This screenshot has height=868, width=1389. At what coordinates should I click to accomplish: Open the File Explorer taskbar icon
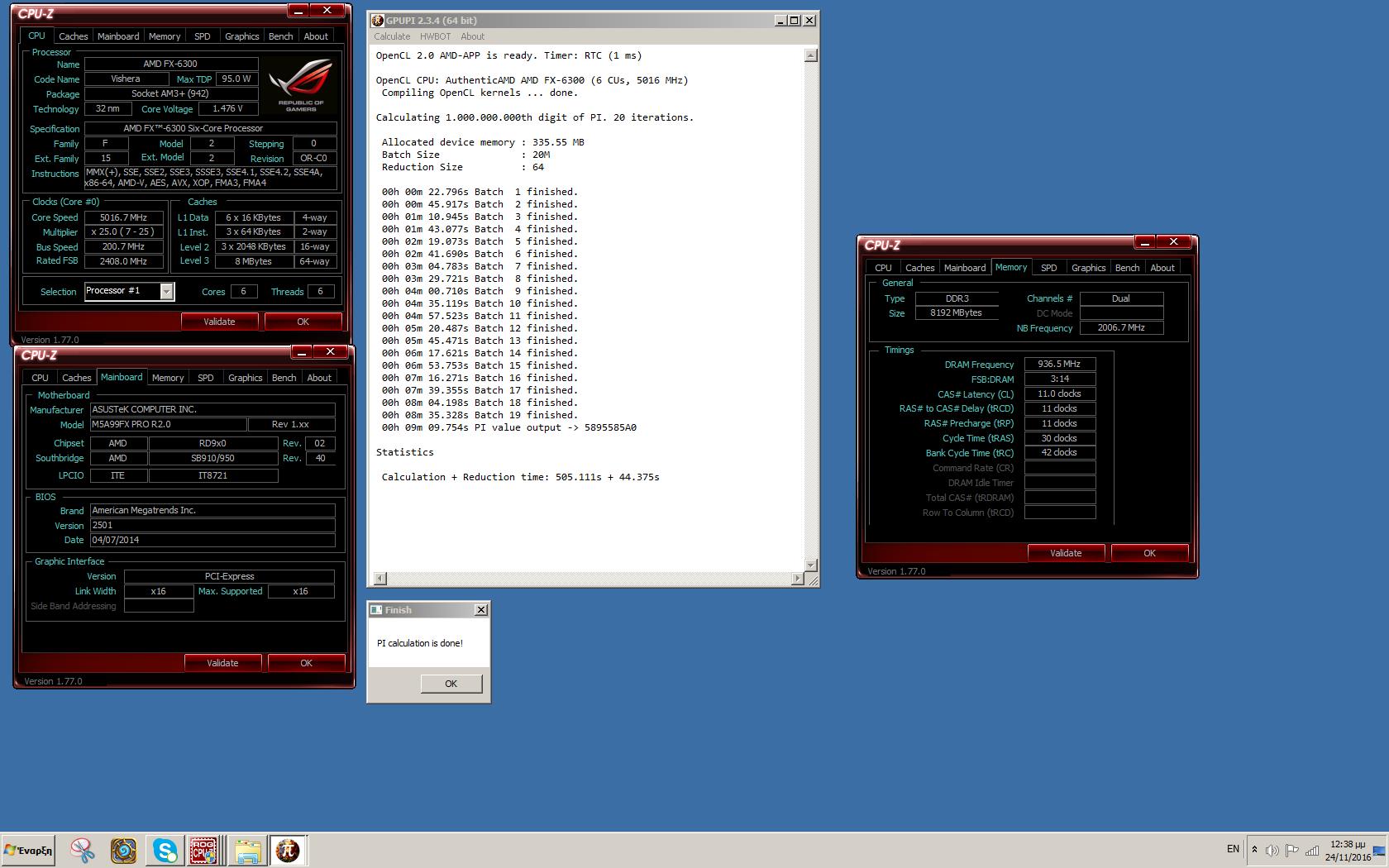(247, 850)
